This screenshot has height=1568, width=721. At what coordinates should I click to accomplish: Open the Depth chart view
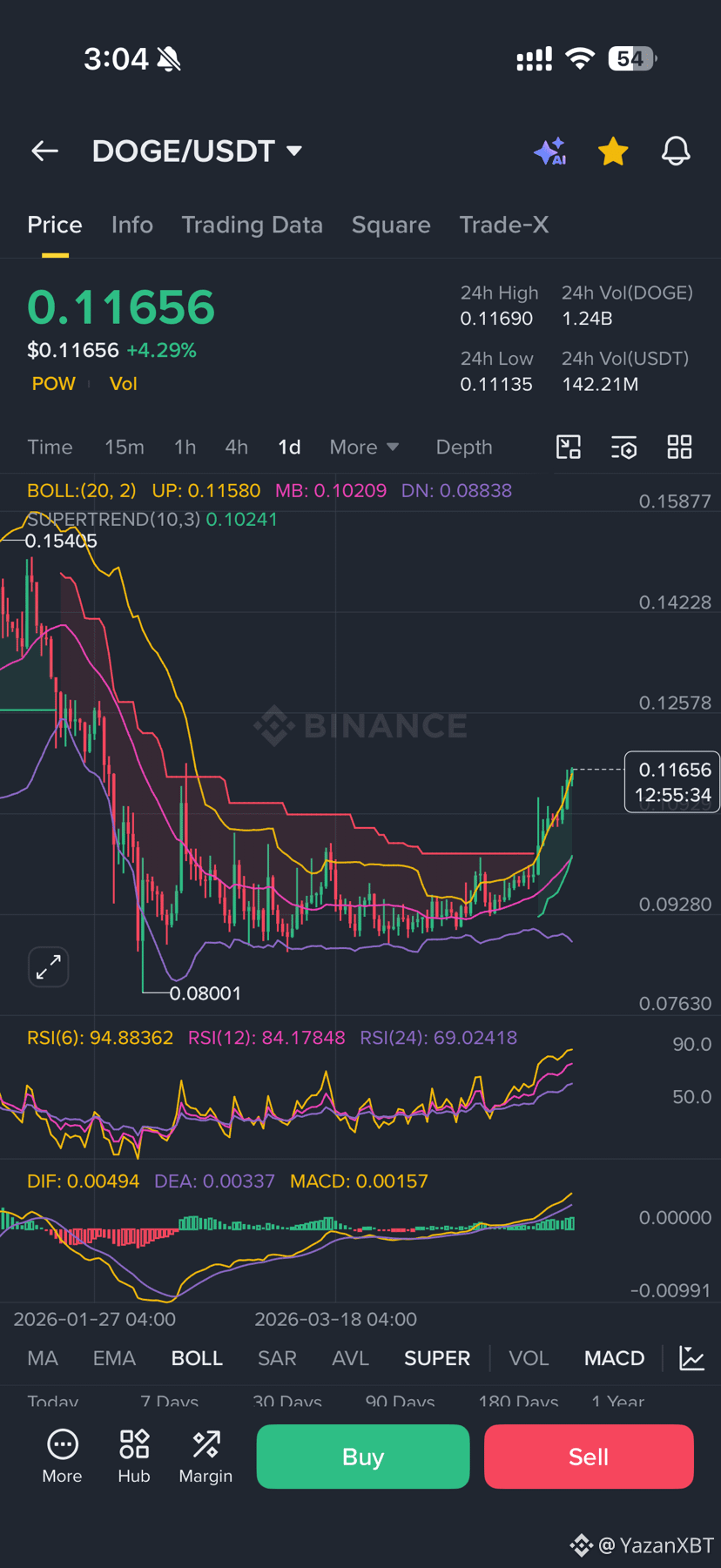[464, 448]
